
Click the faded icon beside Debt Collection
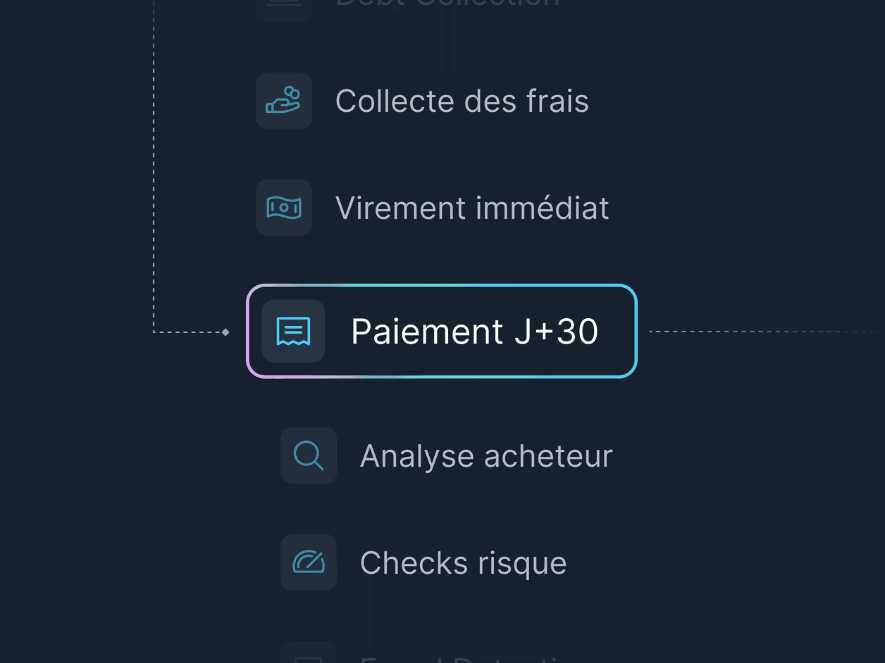283,9
